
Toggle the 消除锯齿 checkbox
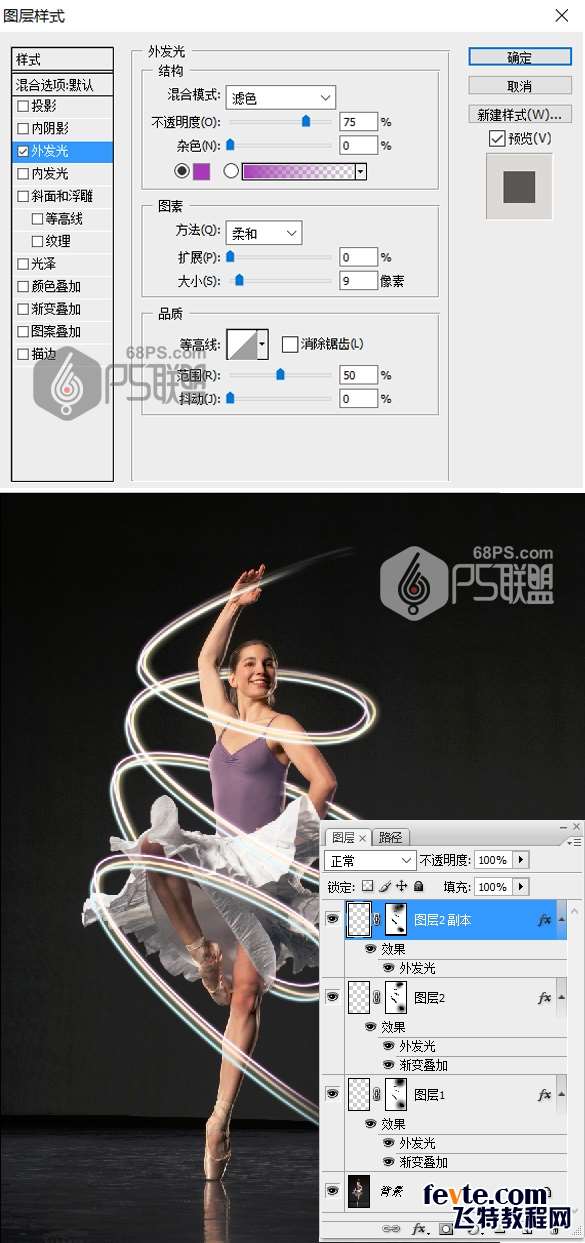point(290,344)
